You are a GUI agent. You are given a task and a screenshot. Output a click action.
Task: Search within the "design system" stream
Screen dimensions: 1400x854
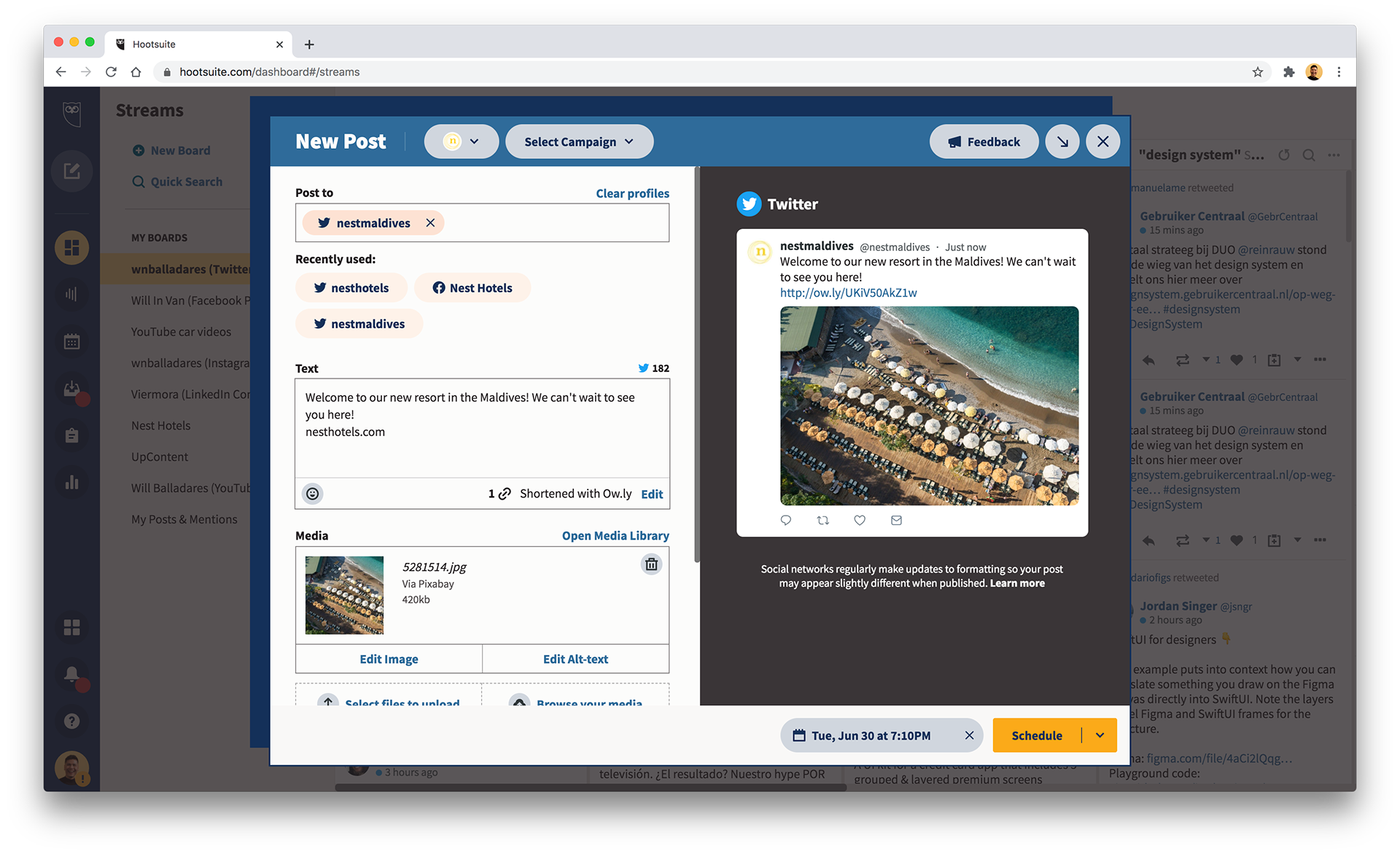coord(1309,155)
